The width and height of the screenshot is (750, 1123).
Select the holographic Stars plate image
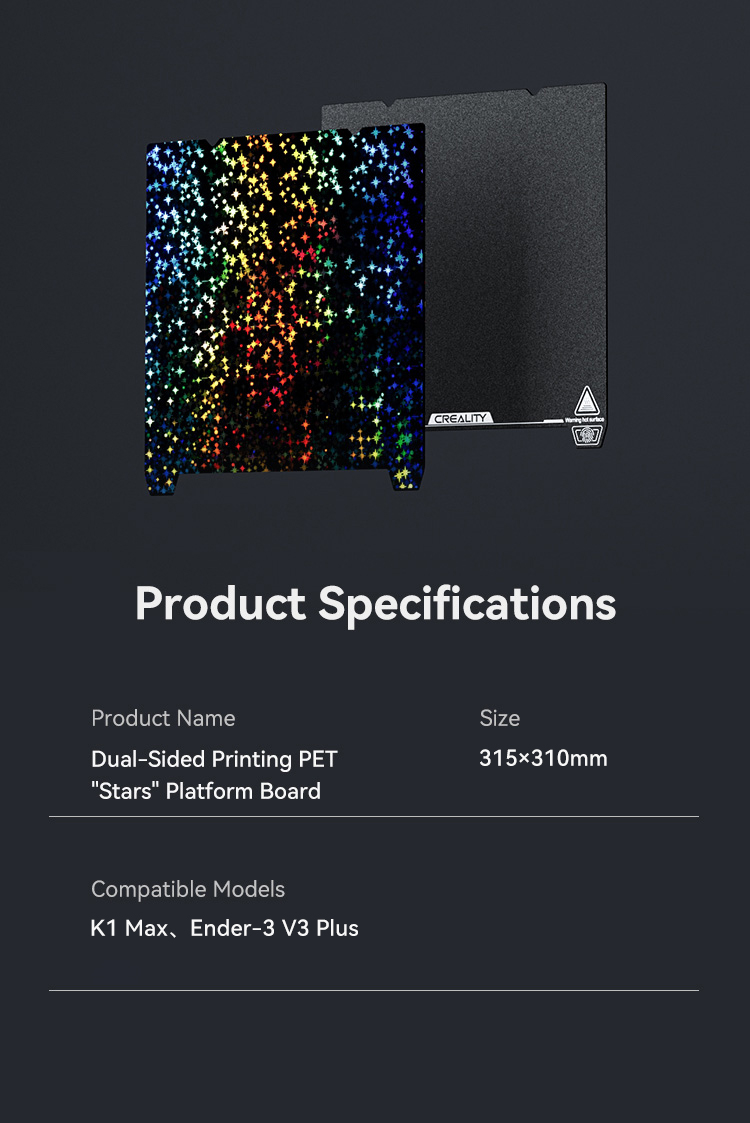pos(285,309)
